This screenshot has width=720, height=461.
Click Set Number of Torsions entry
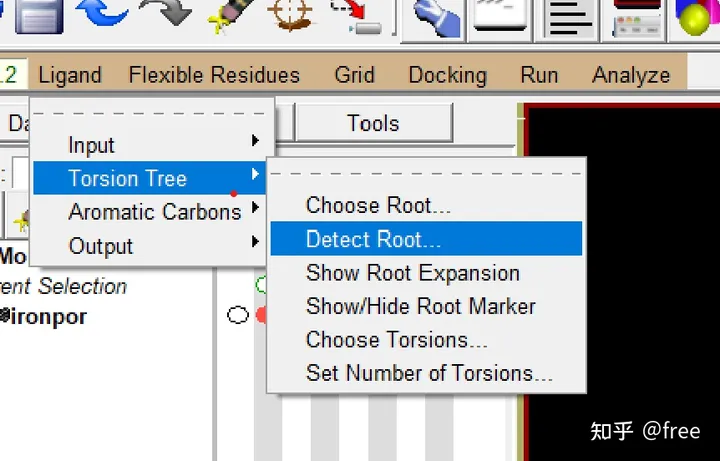[429, 373]
